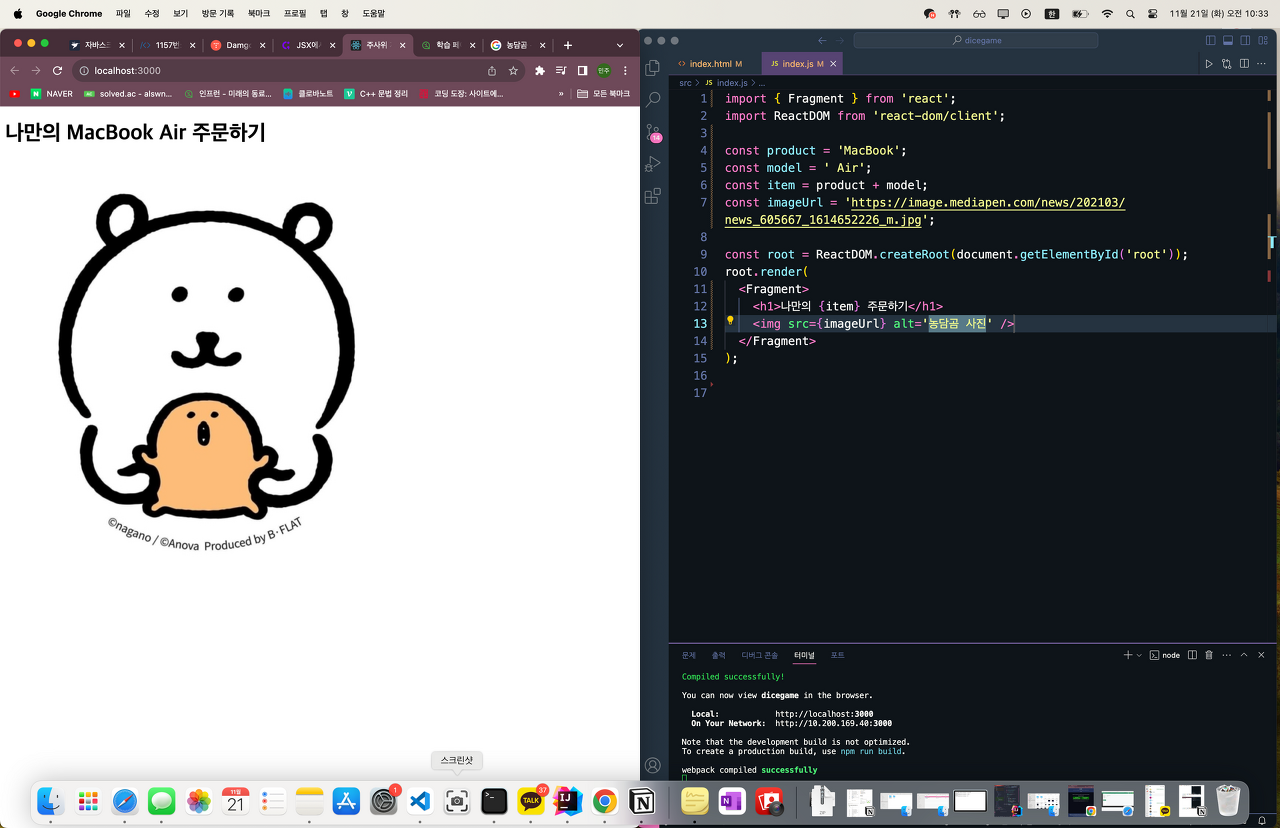Open the Accounts icon in VS Code
Viewport: 1280px width, 828px height.
tap(653, 766)
